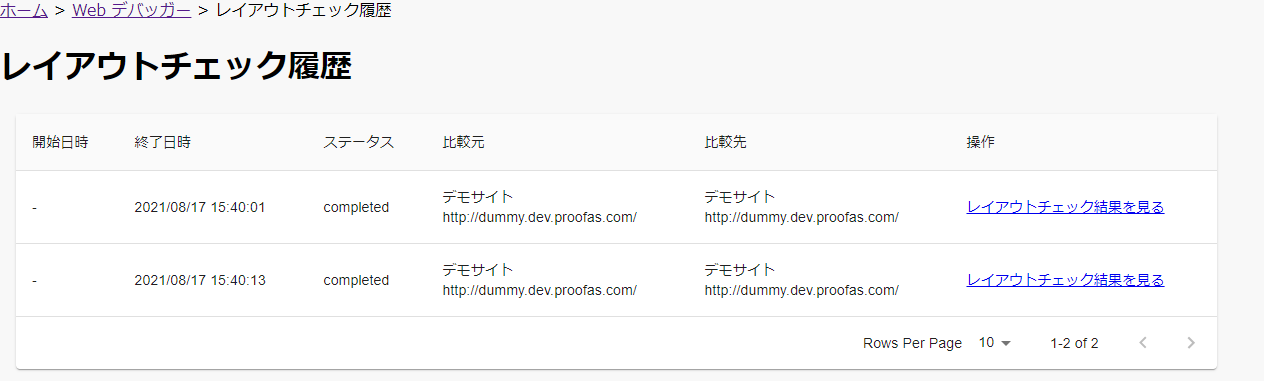Viewport: 1264px width, 381px height.
Task: Go to next page chevron icon
Action: (1191, 343)
